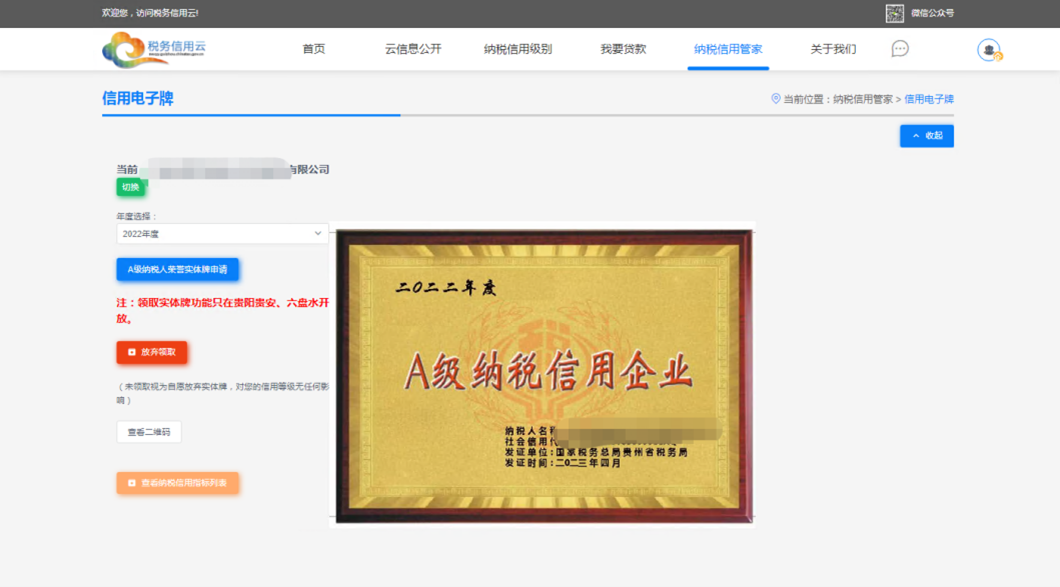Click the red note about 贵阳贵安、六盘水
The image size is (1060, 587).
click(222, 310)
